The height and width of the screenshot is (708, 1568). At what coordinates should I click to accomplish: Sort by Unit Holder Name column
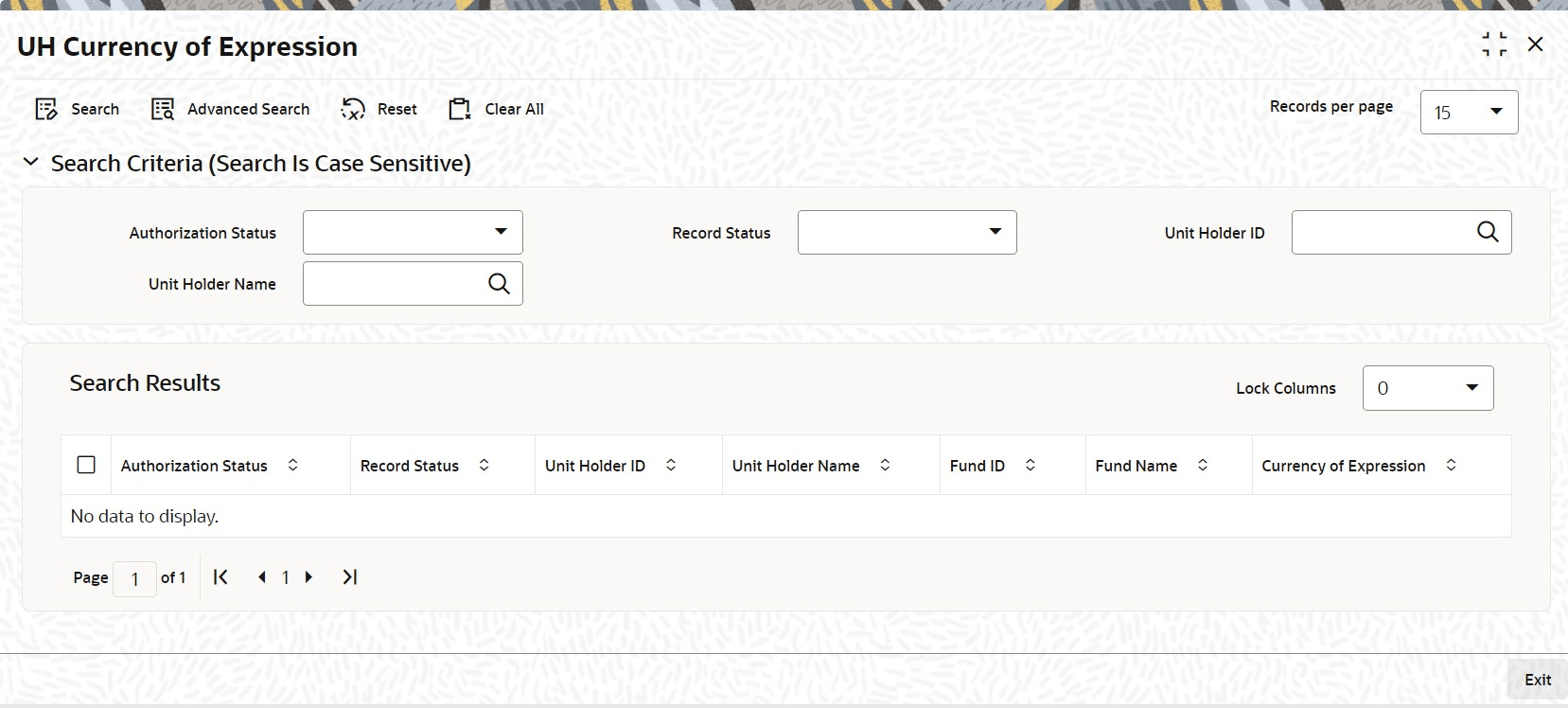tap(886, 465)
